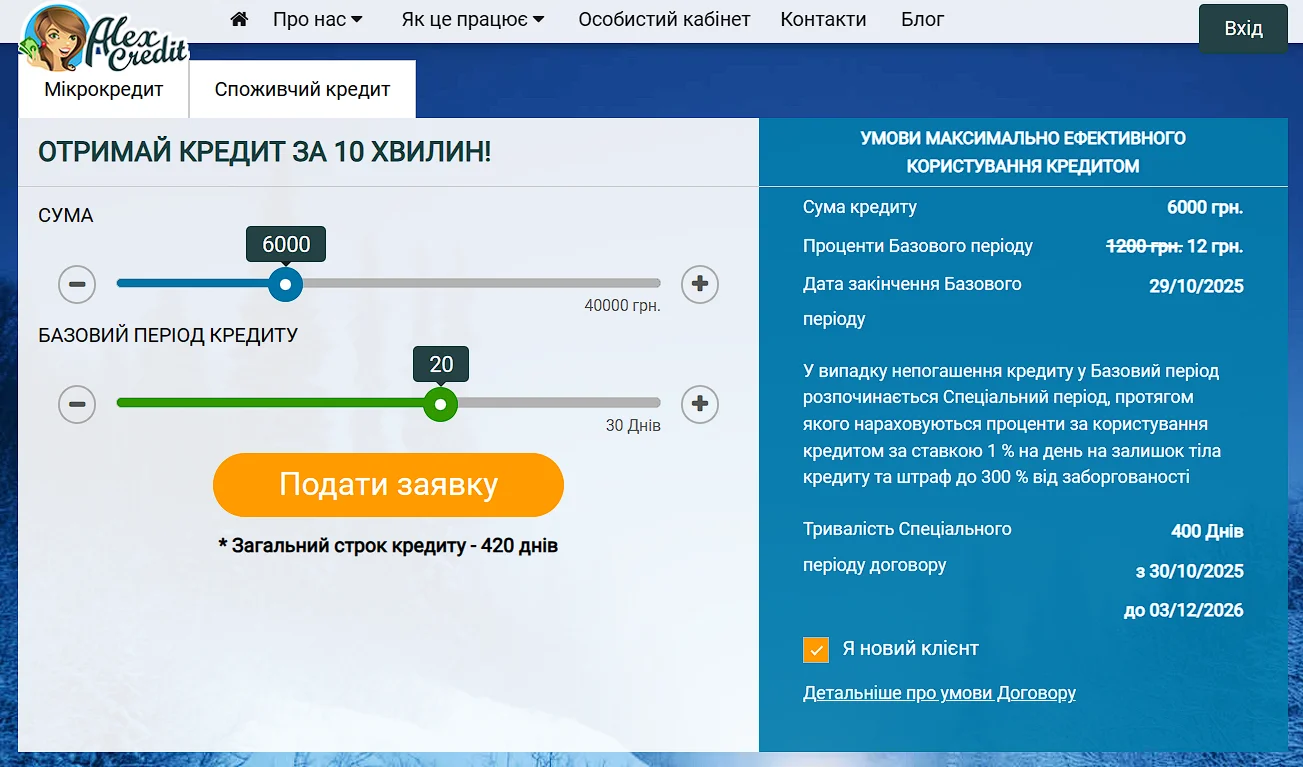Click the blue loan amount slider handle
This screenshot has height=767, width=1303.
286,284
